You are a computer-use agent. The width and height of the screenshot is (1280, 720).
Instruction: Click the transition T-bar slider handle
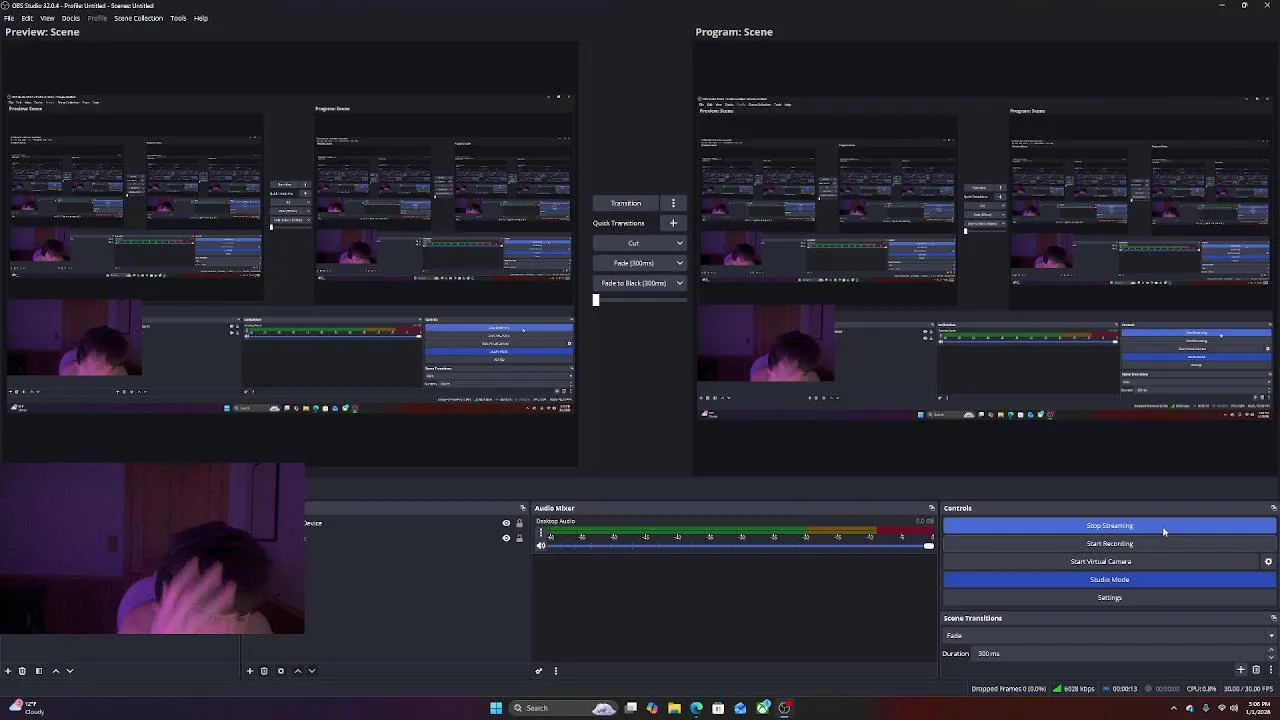(596, 299)
